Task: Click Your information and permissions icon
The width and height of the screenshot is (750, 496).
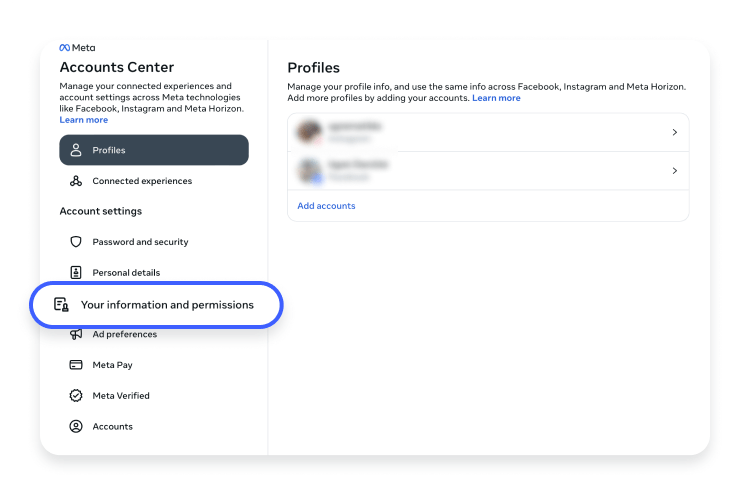Action: 61,305
